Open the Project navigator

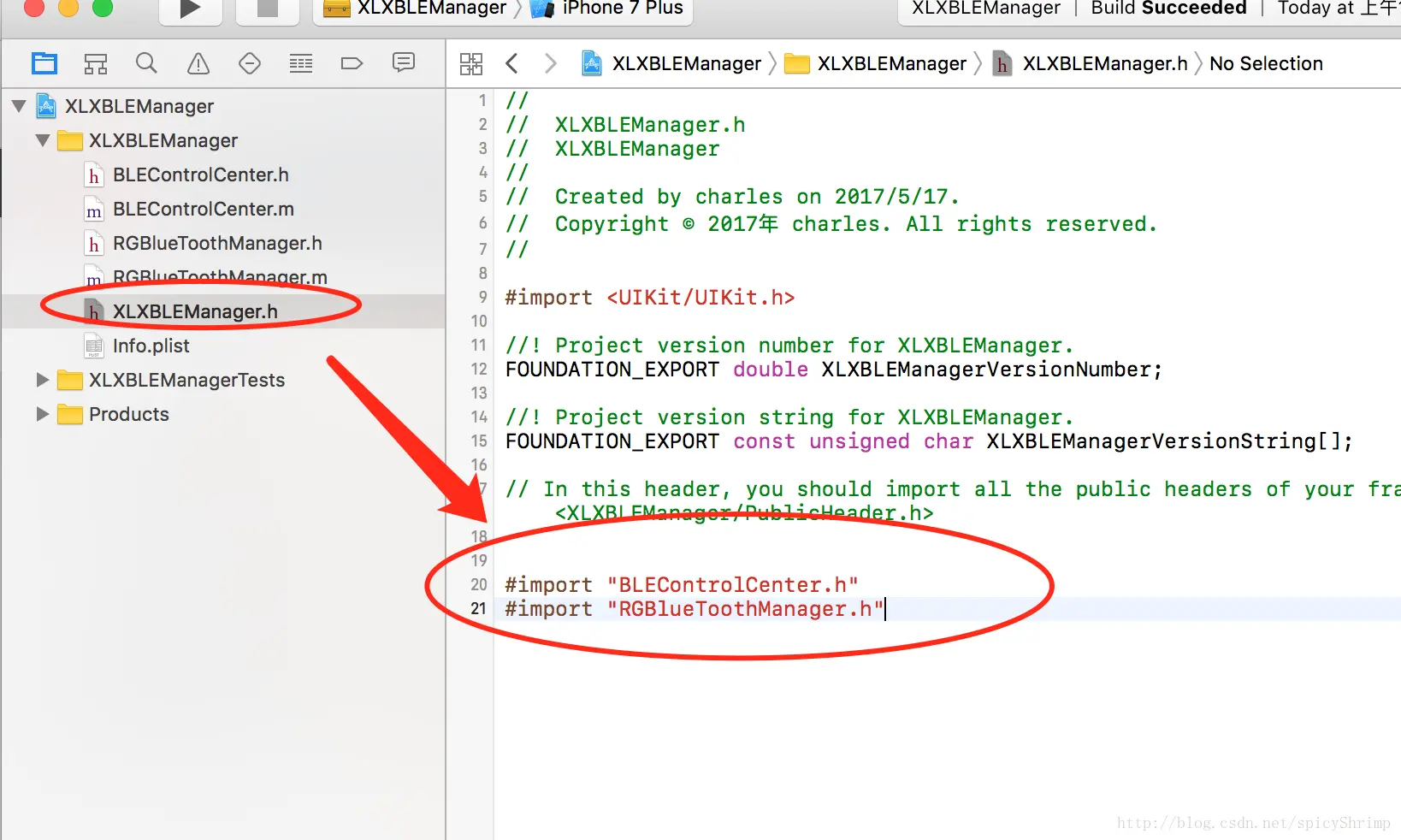pyautogui.click(x=44, y=63)
